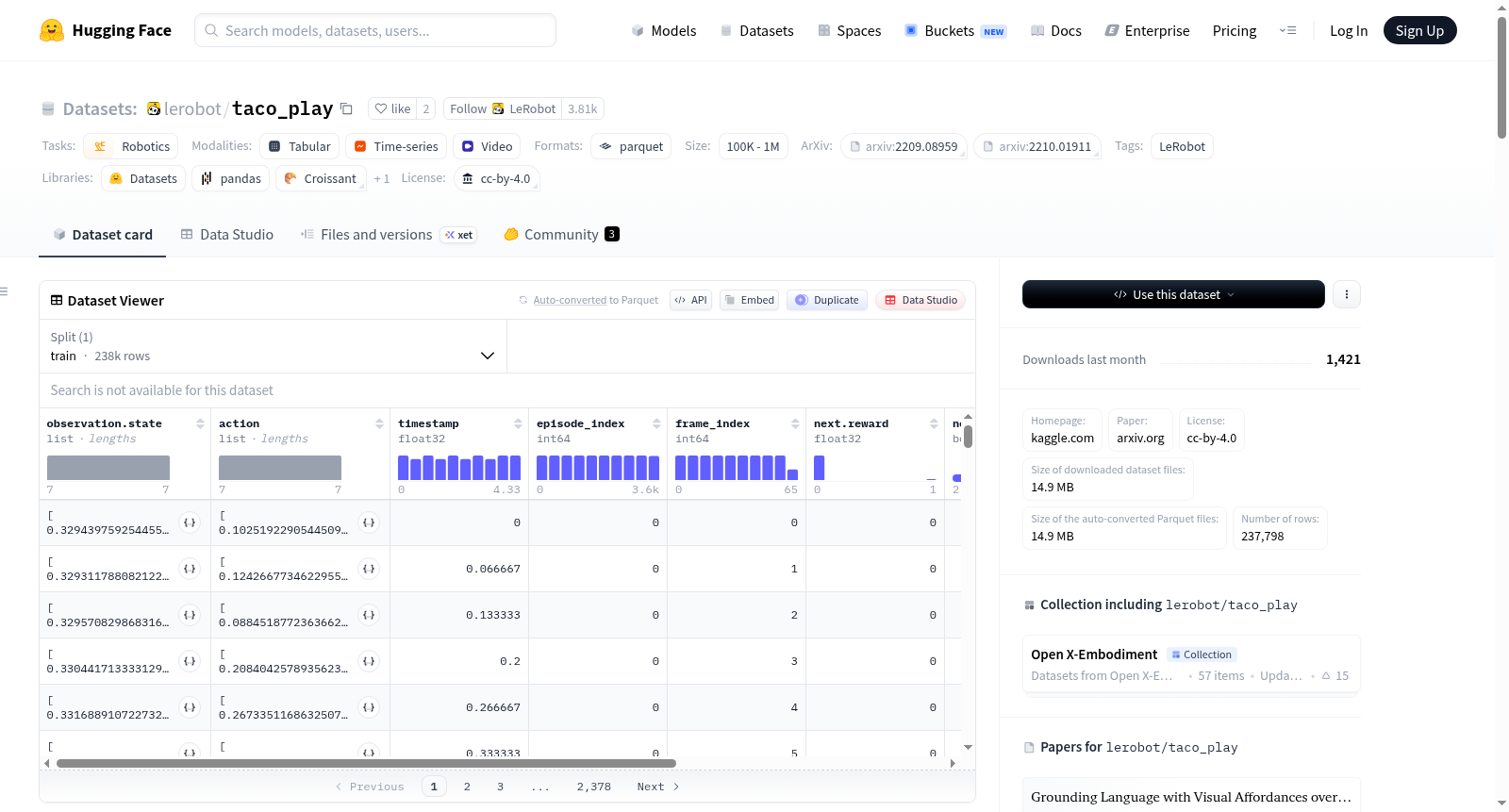The height and width of the screenshot is (812, 1509).
Task: Follow the LeRobot organization
Action: pos(503,108)
